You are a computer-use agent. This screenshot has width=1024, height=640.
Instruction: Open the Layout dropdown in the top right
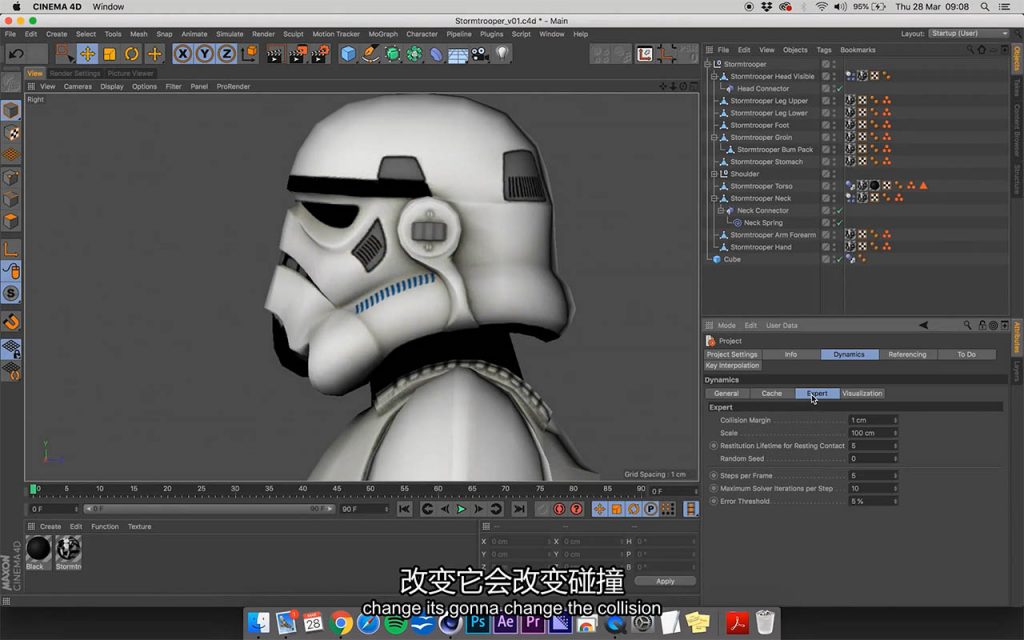coord(969,33)
